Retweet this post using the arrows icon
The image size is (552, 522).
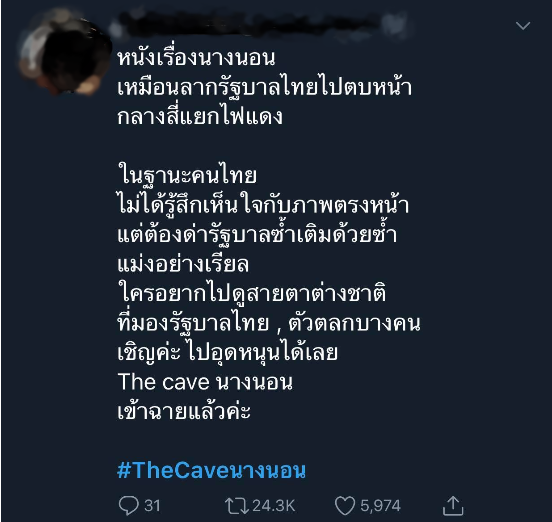237,506
